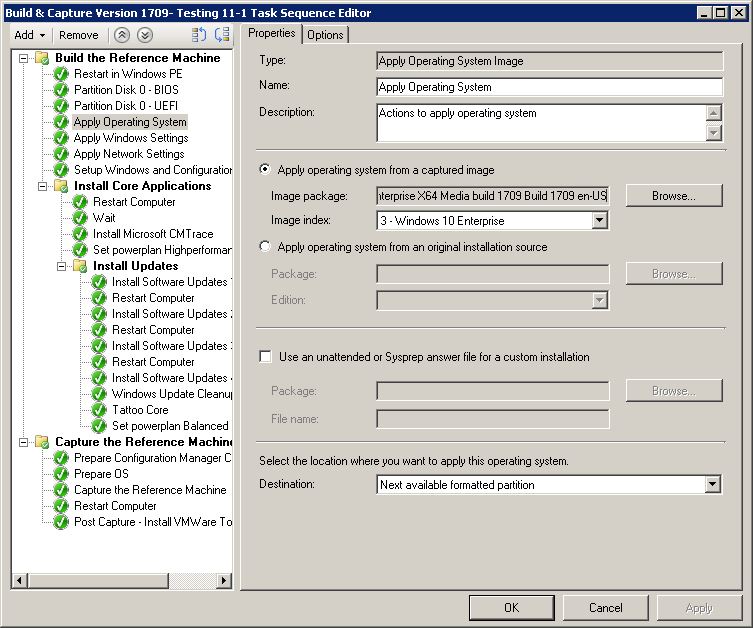Select the Prepare OS tree step
The height and width of the screenshot is (628, 753).
[x=101, y=474]
